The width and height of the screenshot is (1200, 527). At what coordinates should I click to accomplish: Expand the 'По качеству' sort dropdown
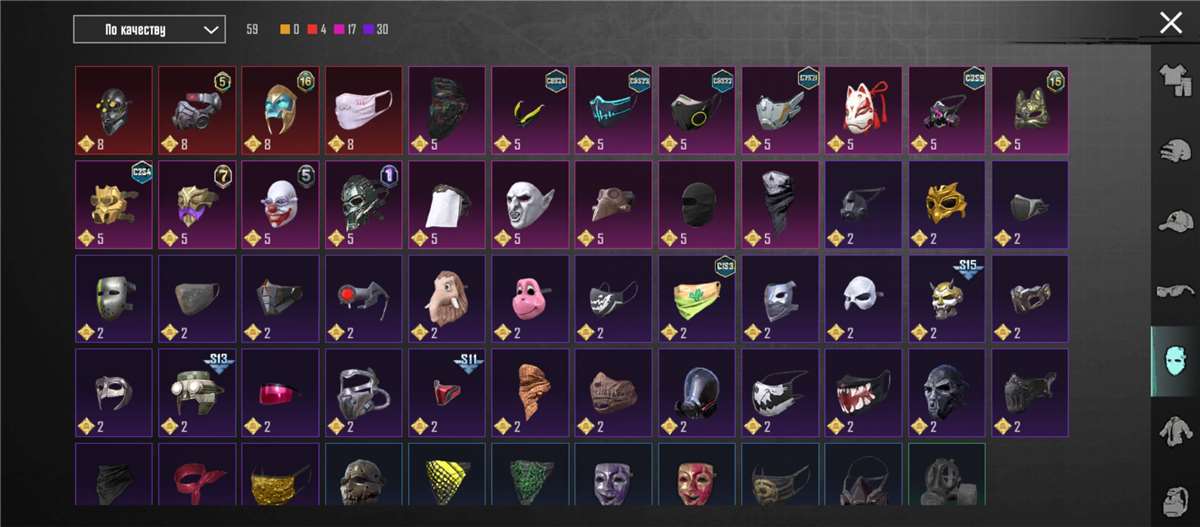tap(149, 30)
